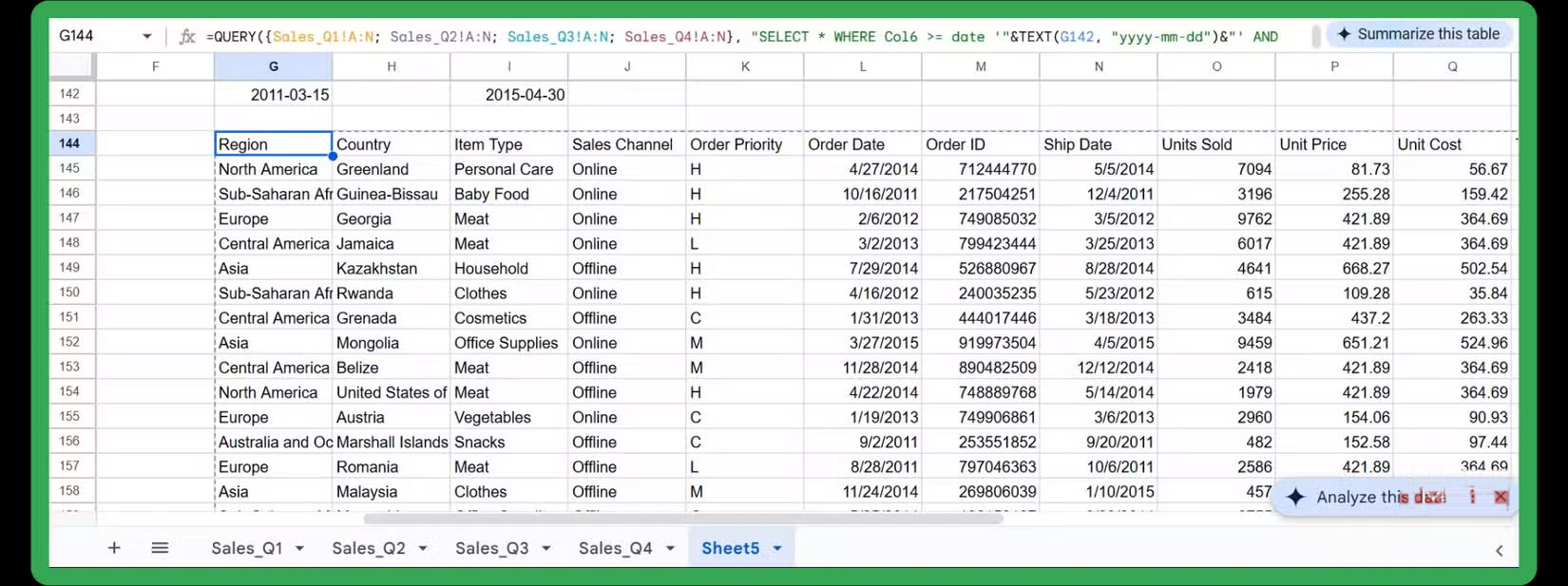Open Sales_Q4 tab dropdown arrow
This screenshot has width=1568, height=586.
pyautogui.click(x=670, y=548)
